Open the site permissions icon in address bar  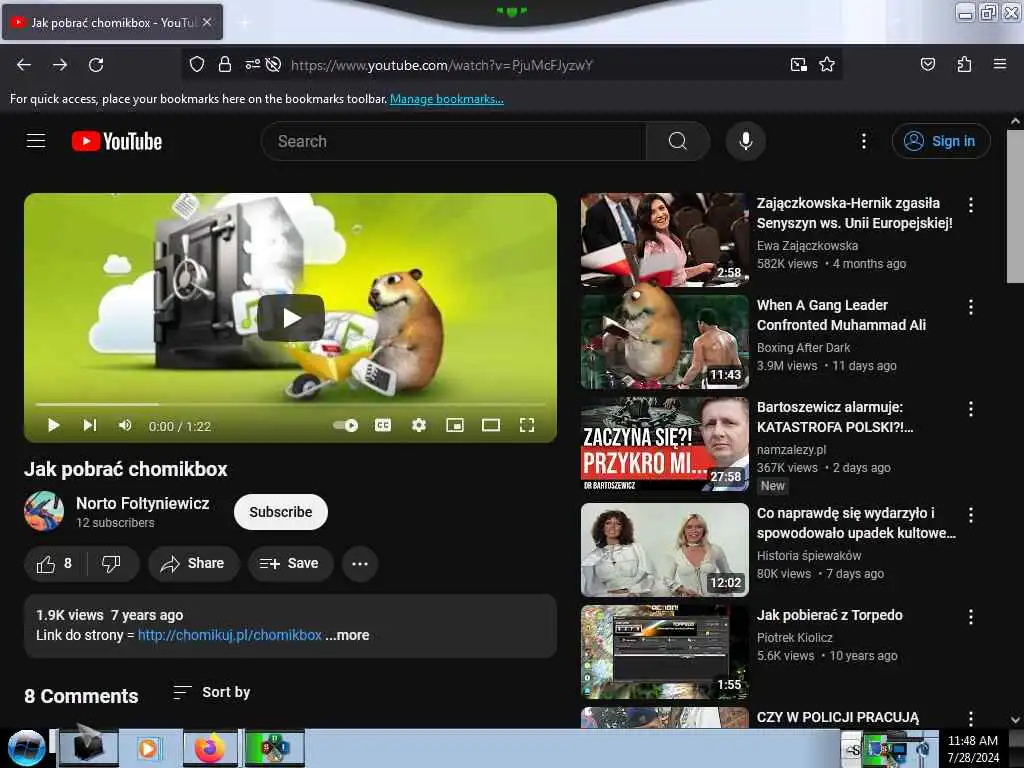tap(252, 64)
